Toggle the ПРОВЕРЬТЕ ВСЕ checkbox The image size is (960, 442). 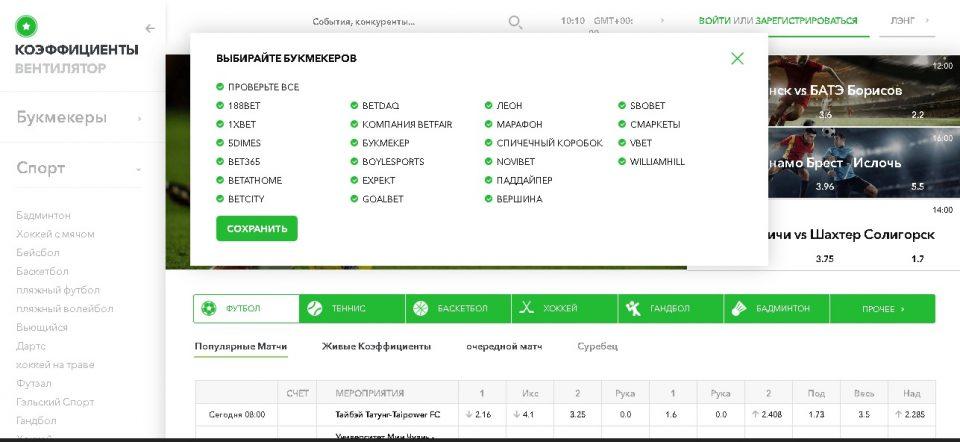tap(220, 87)
